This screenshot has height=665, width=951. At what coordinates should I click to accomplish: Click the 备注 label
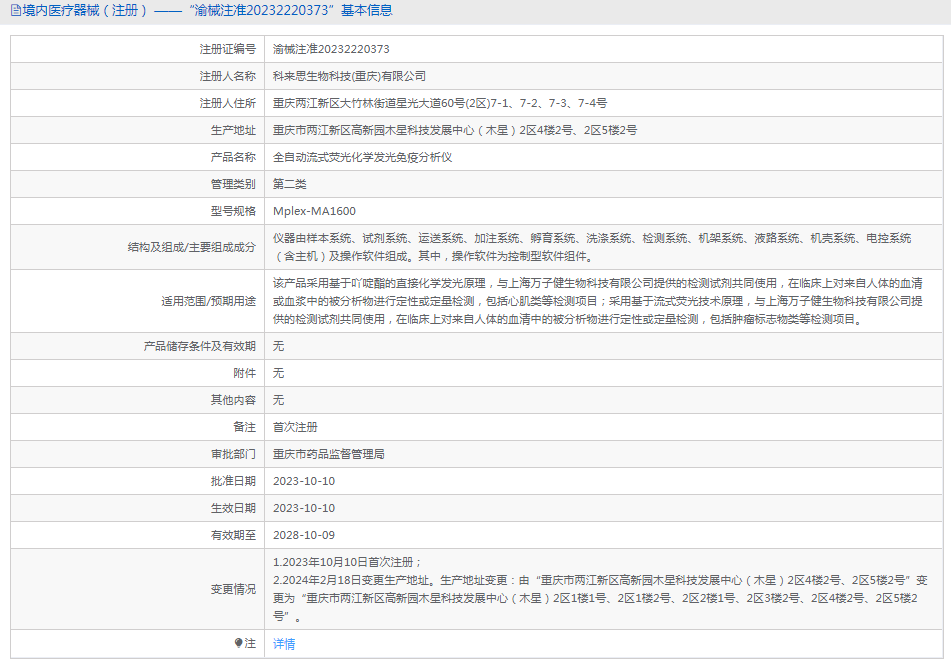tap(244, 427)
